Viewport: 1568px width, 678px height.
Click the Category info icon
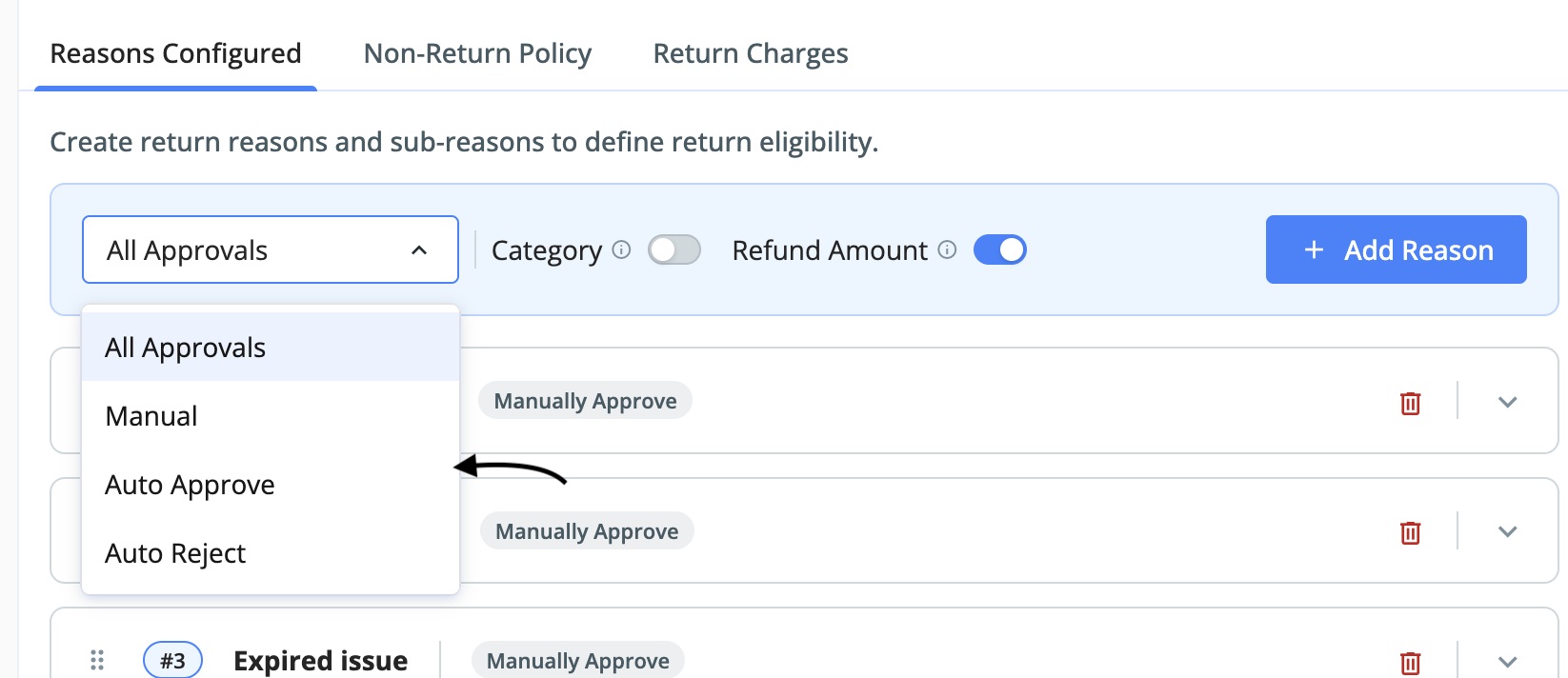[x=621, y=249]
